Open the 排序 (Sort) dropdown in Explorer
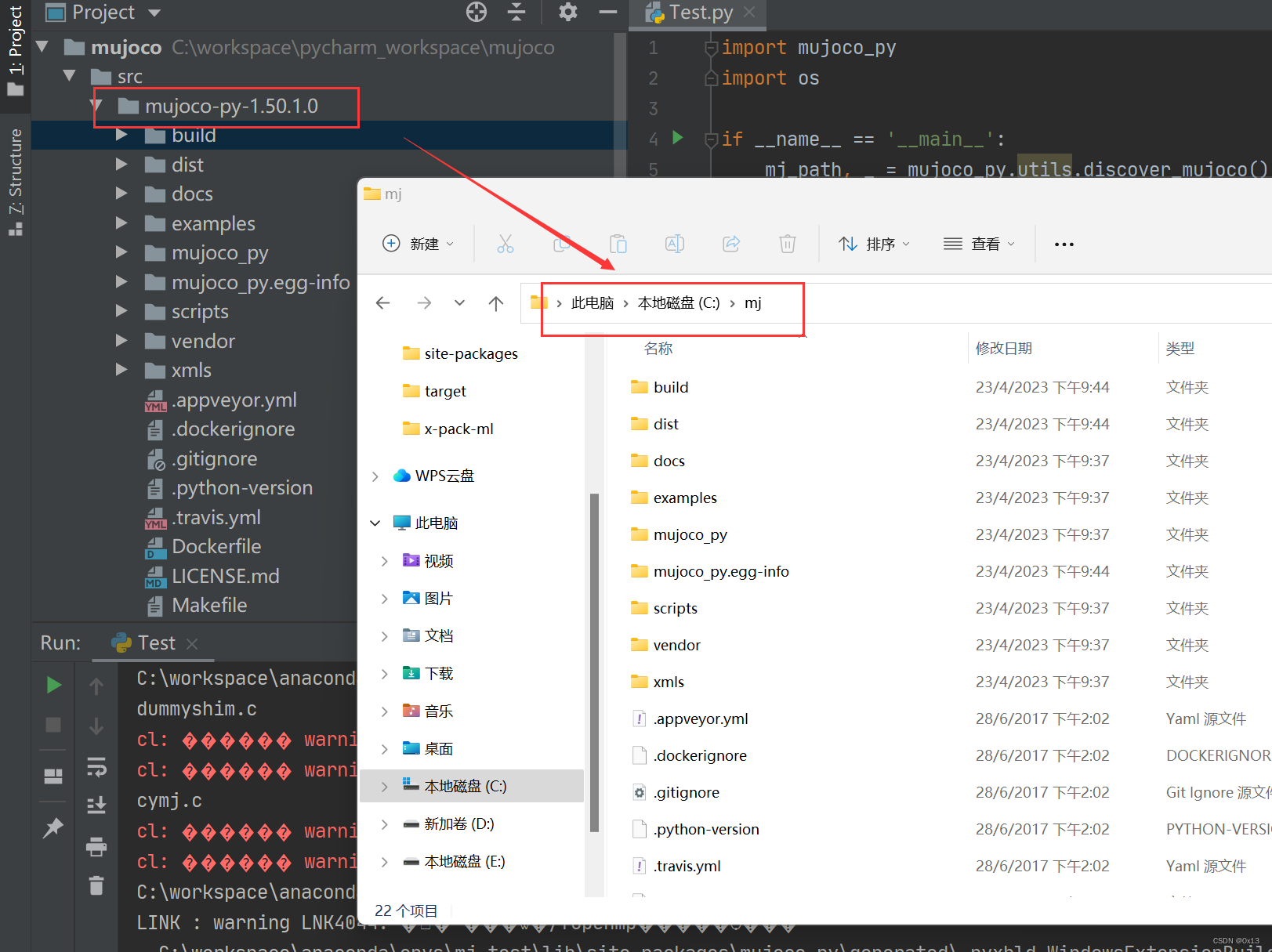This screenshot has height=952, width=1272. tap(874, 244)
